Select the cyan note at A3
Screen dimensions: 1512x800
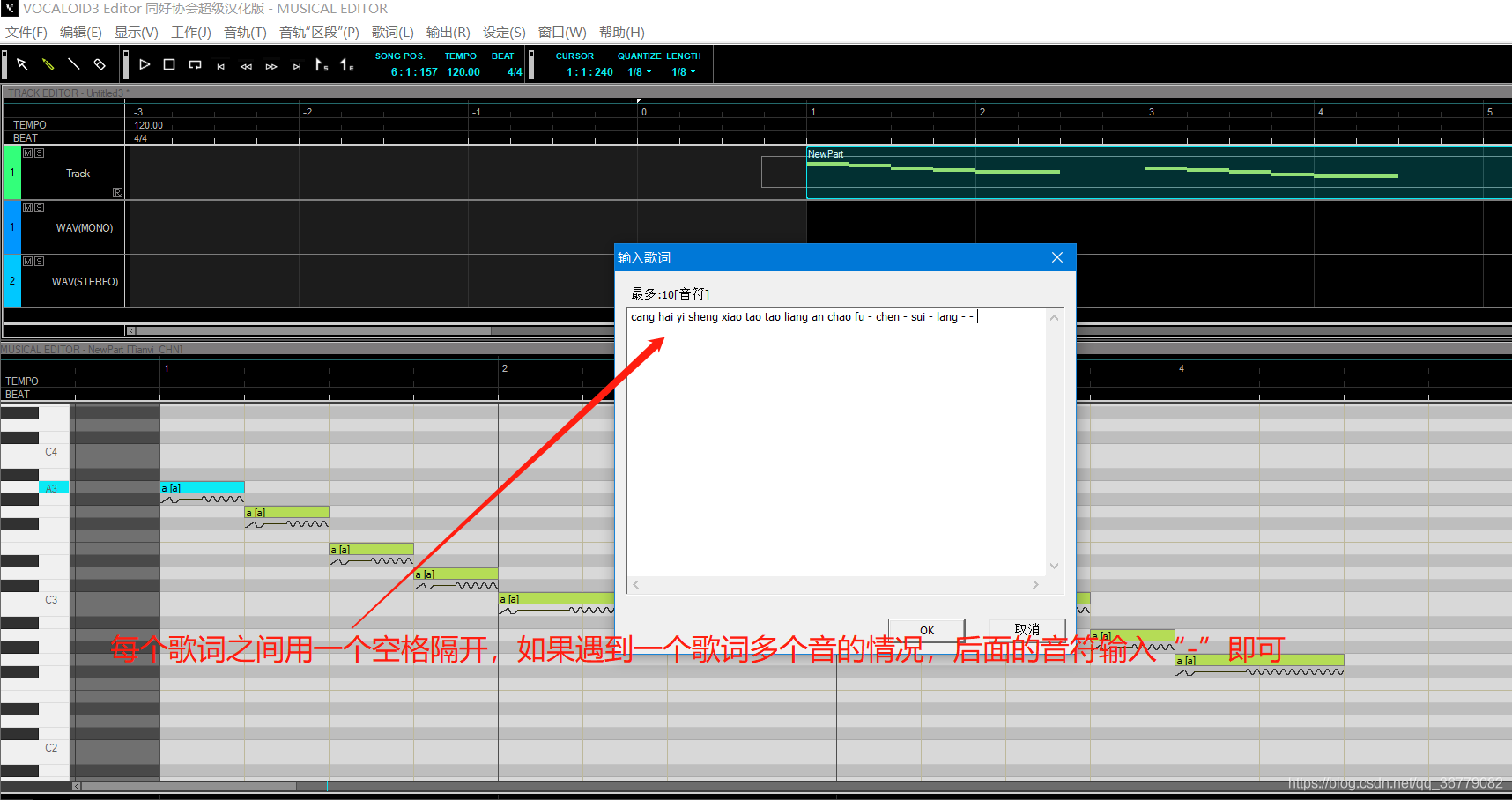click(202, 487)
